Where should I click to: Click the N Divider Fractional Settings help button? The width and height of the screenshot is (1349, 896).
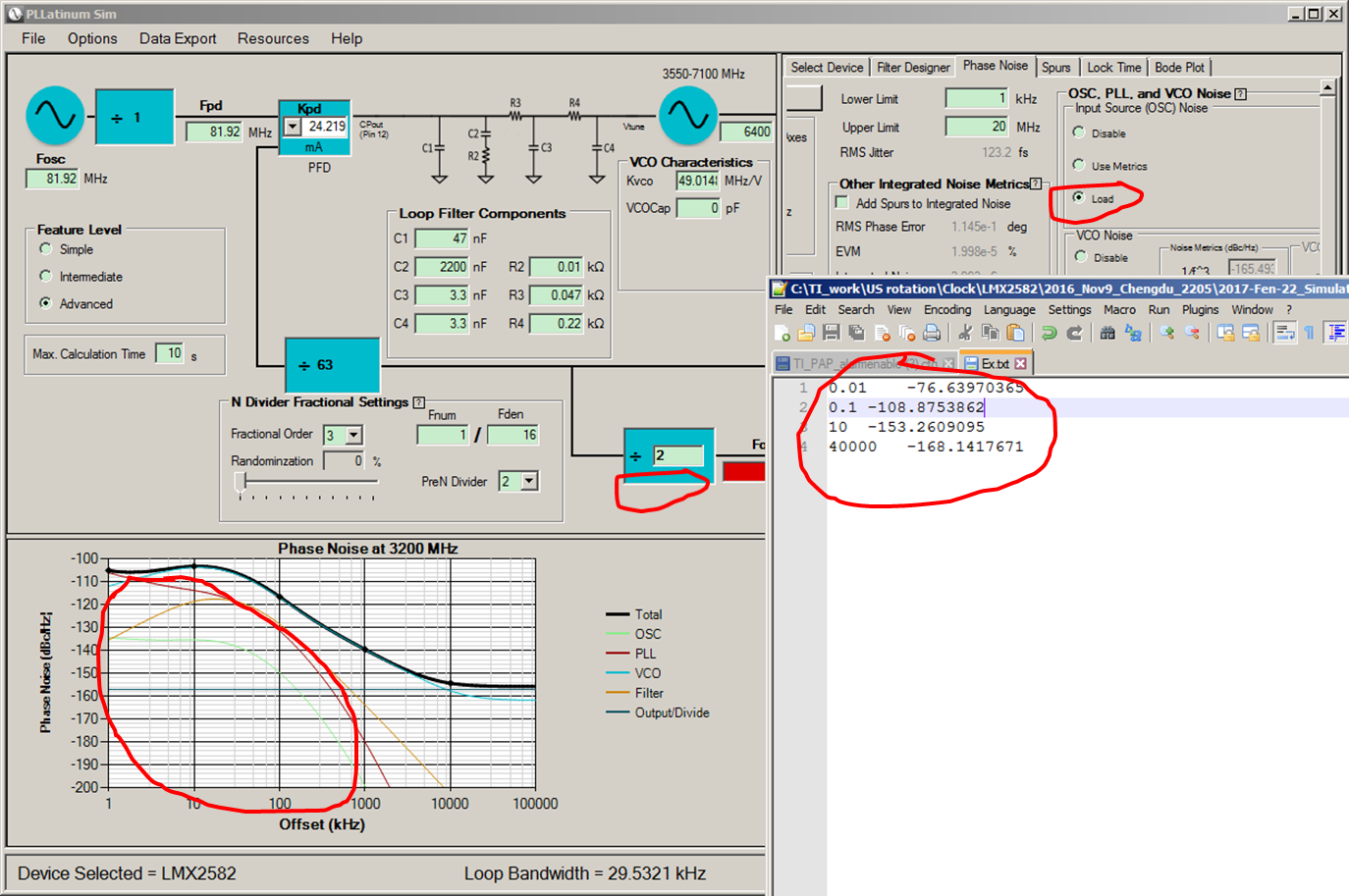tap(420, 400)
